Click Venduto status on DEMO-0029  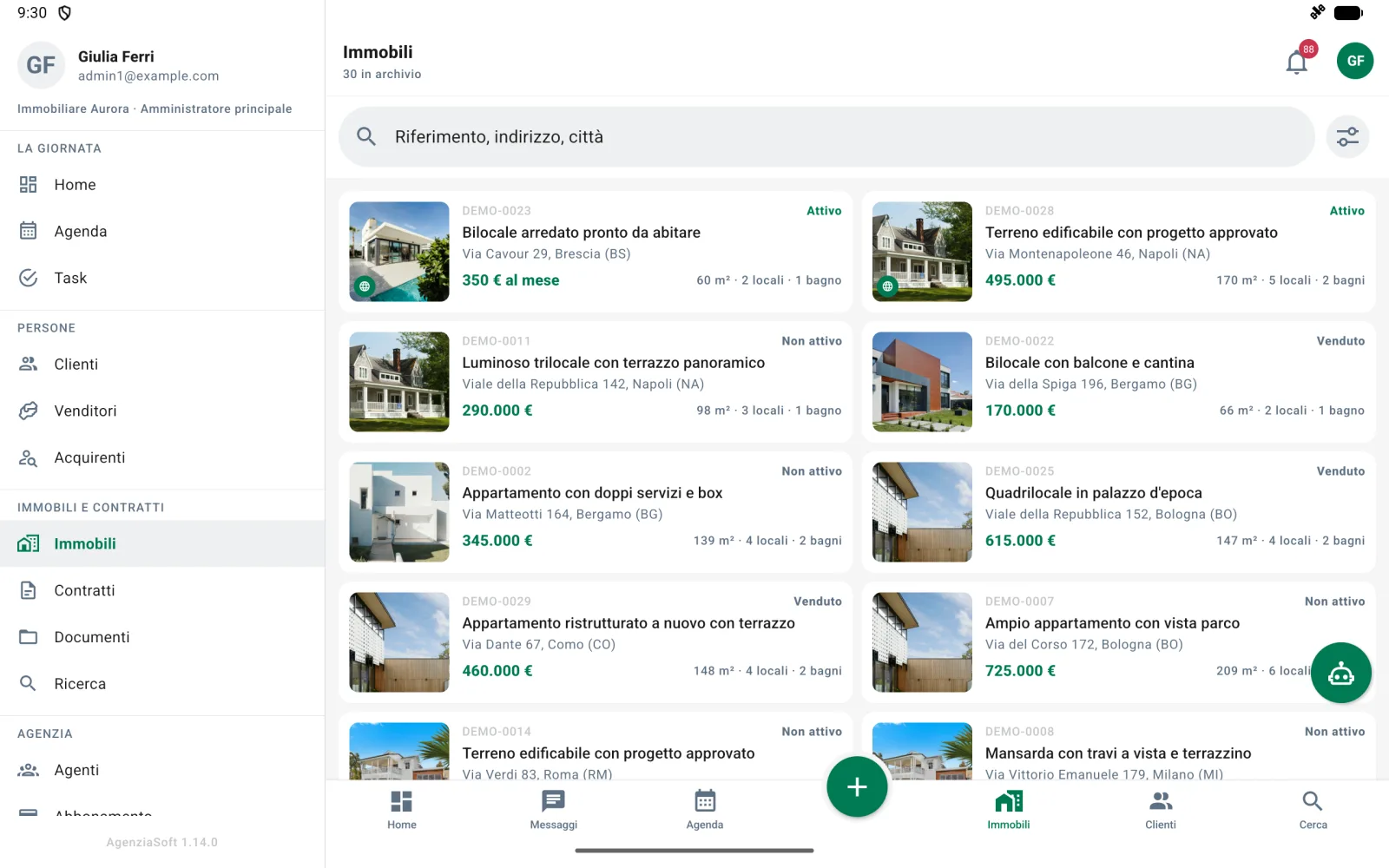[818, 602]
